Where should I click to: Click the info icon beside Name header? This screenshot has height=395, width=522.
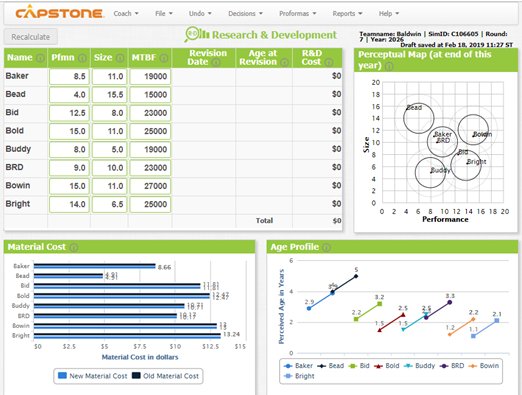tap(40, 58)
